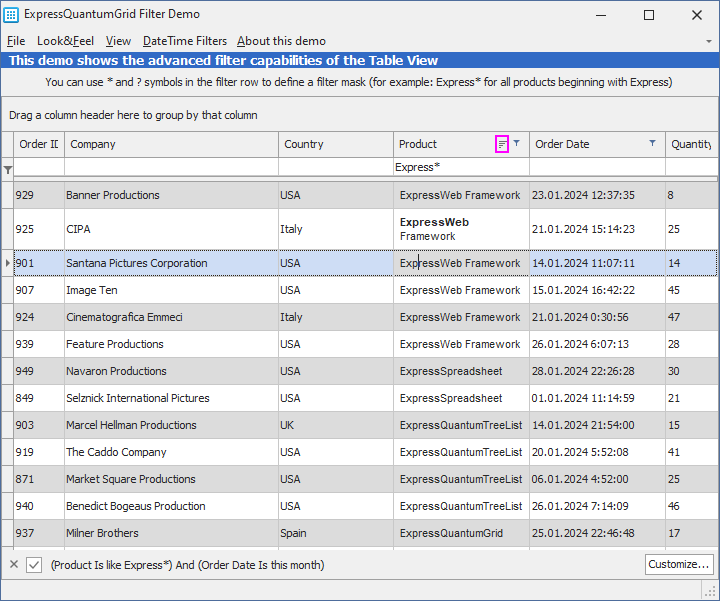This screenshot has width=720, height=601.
Task: Uncheck the active filter checkbox
Action: 34,565
